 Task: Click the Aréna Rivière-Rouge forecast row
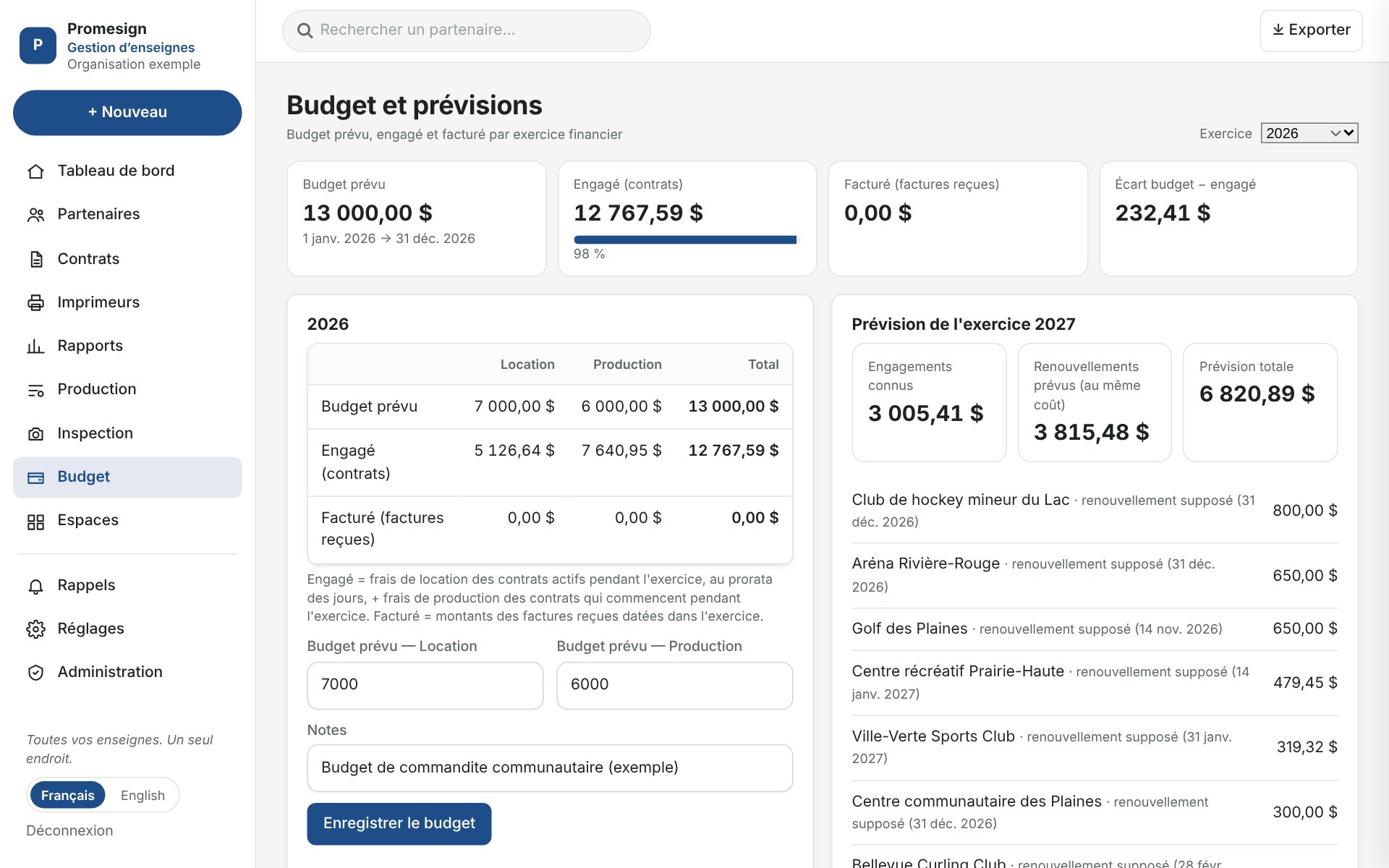click(x=1095, y=575)
